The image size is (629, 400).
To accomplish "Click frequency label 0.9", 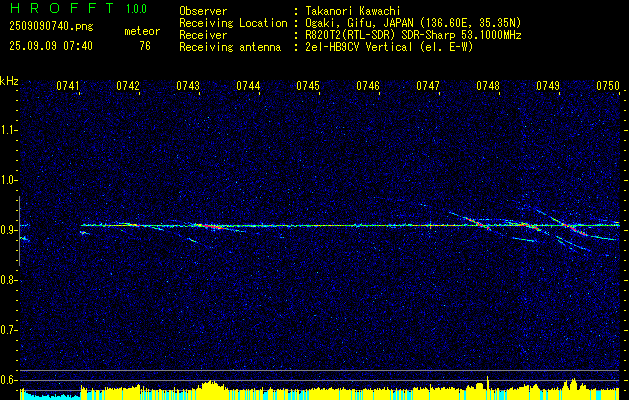I will [8, 230].
